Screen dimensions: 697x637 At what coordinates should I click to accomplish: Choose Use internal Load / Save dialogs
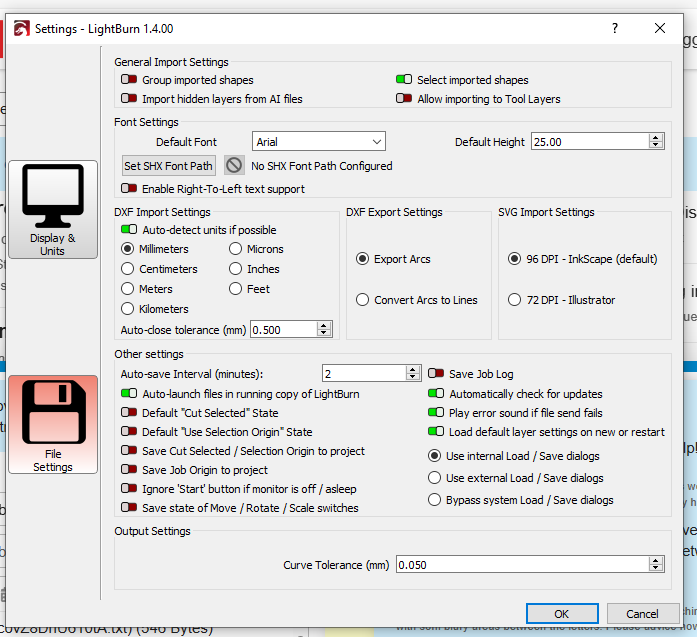pyautogui.click(x=435, y=456)
